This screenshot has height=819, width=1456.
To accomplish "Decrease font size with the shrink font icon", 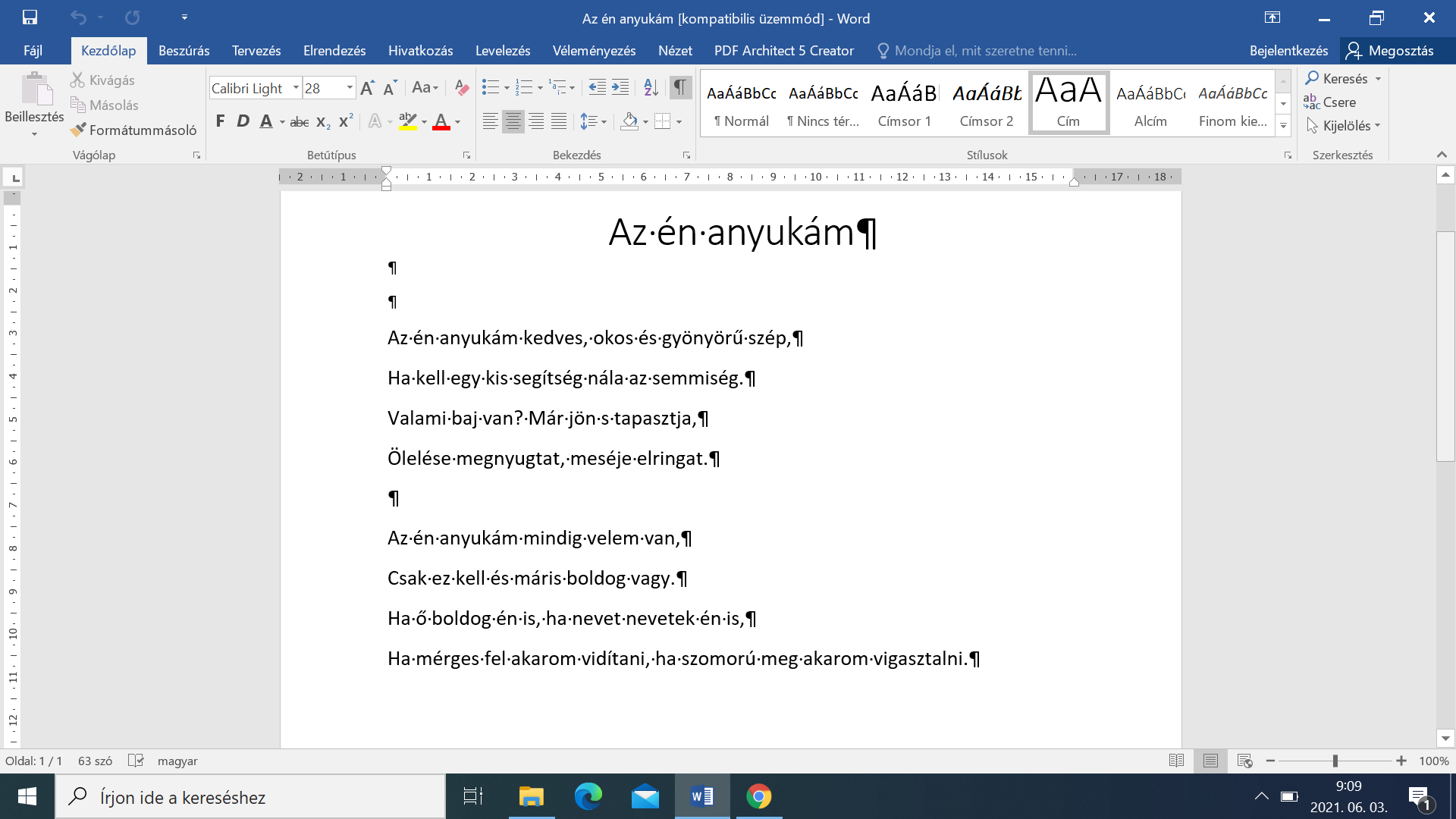I will [390, 88].
